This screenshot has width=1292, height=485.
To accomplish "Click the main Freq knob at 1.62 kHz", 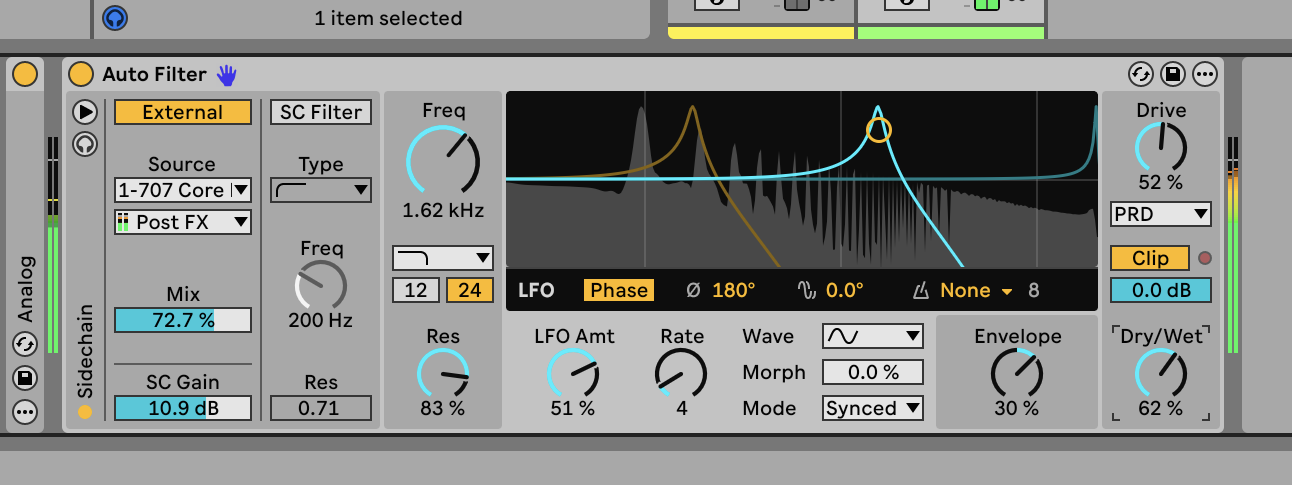I will click(443, 162).
